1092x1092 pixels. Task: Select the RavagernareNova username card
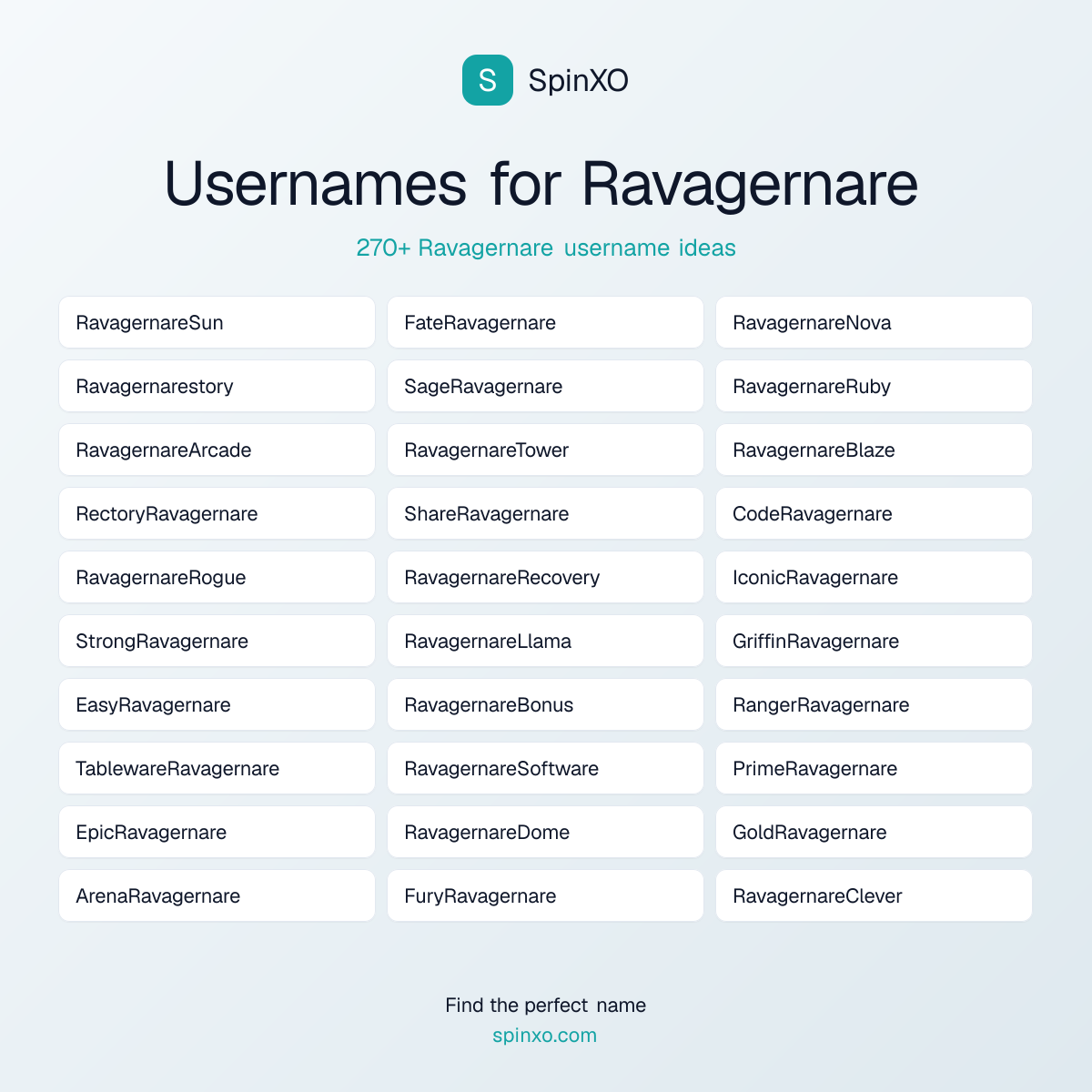point(874,322)
